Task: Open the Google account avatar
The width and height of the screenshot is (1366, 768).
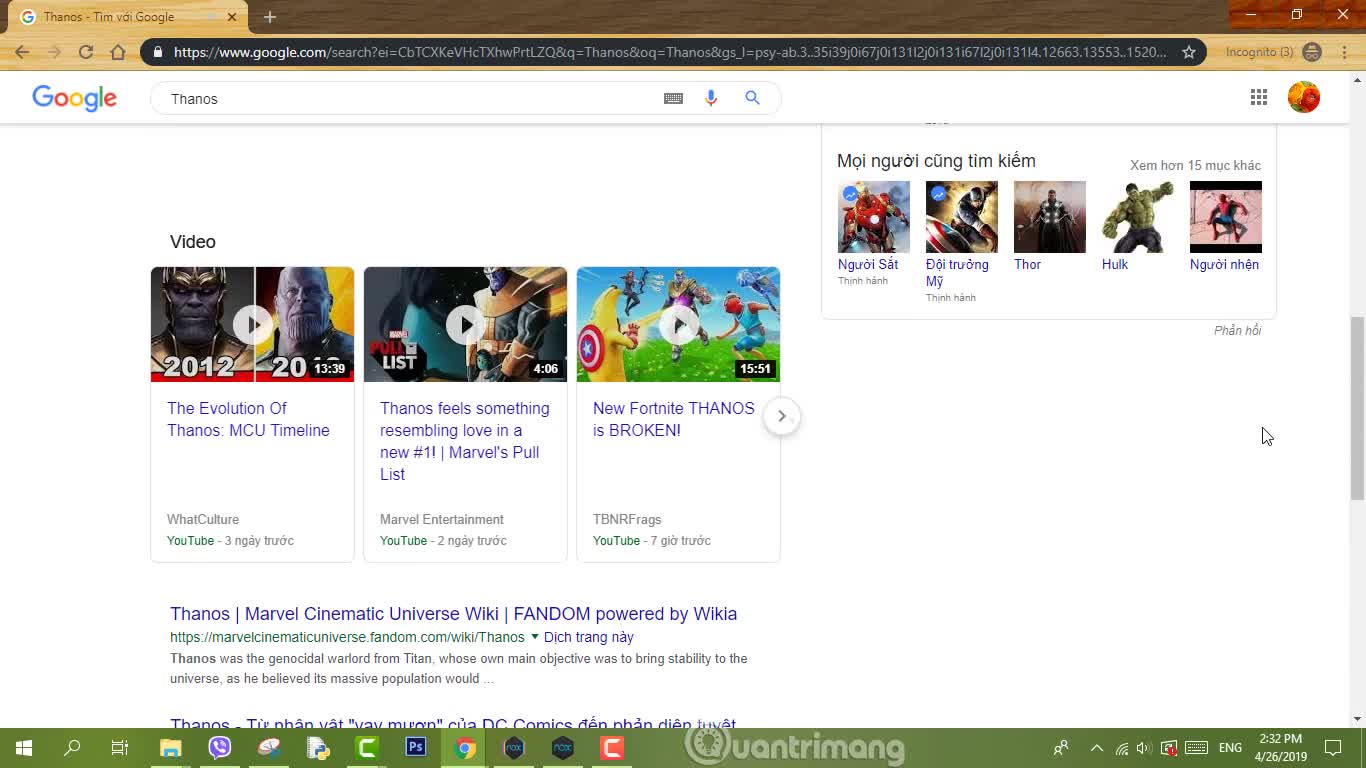Action: (x=1304, y=97)
